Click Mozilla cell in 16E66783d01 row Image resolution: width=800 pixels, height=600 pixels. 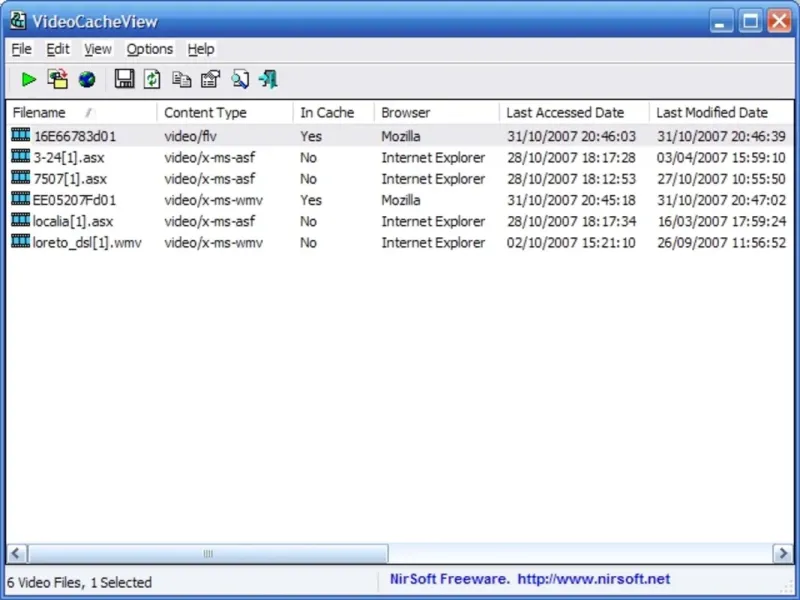pos(401,136)
